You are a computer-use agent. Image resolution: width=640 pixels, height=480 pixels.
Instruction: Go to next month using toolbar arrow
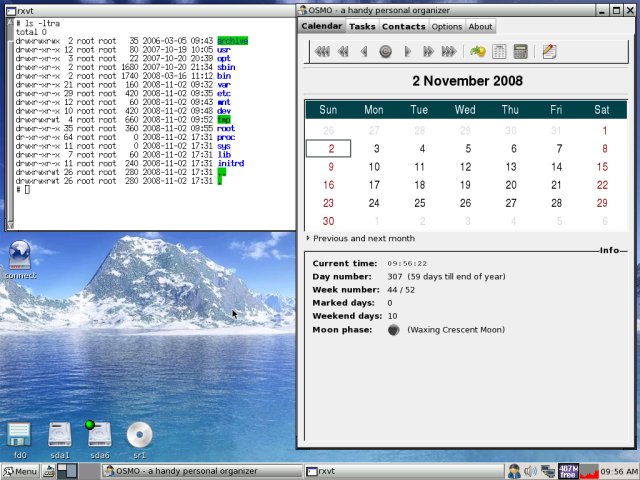point(428,51)
